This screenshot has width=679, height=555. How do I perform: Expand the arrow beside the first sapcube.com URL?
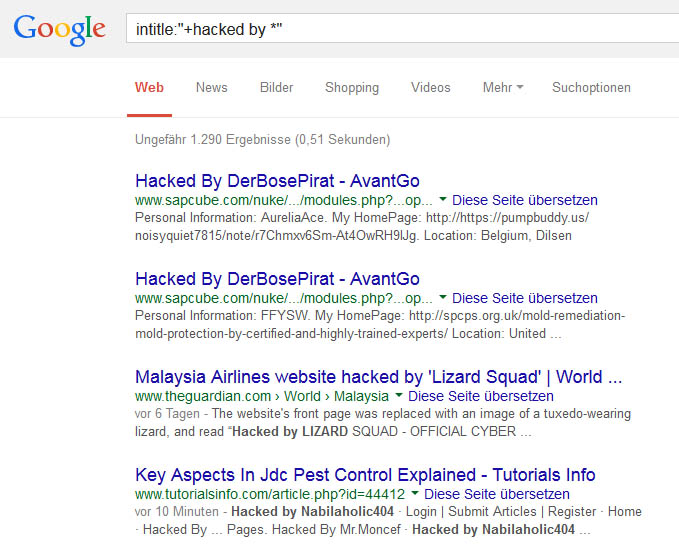click(x=443, y=200)
